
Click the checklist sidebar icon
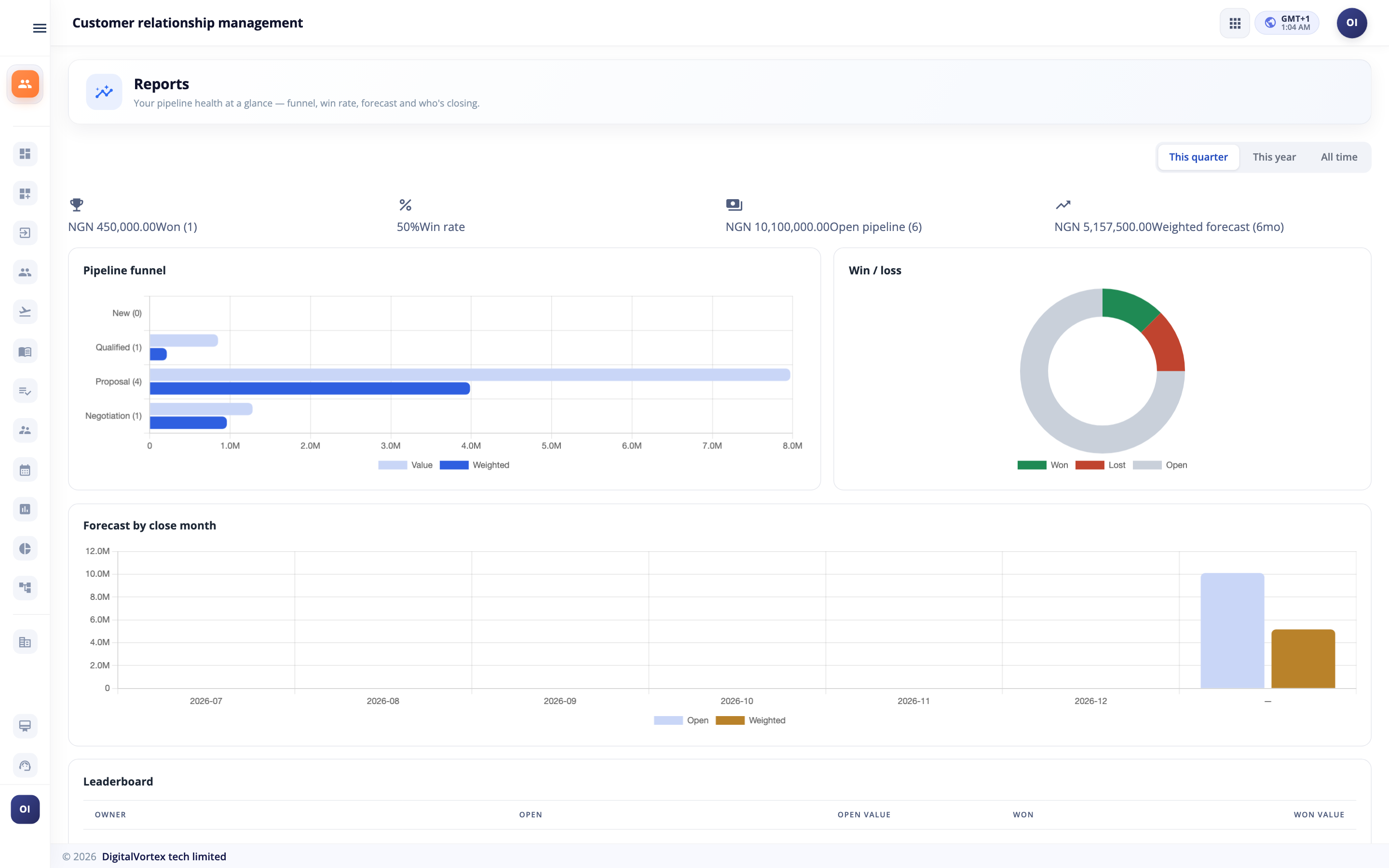coord(25,391)
